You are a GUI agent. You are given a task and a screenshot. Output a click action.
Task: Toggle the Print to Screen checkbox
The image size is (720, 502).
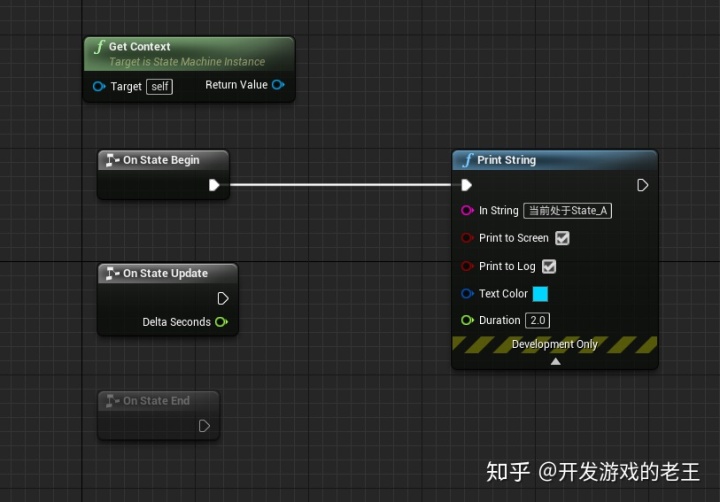click(x=562, y=238)
